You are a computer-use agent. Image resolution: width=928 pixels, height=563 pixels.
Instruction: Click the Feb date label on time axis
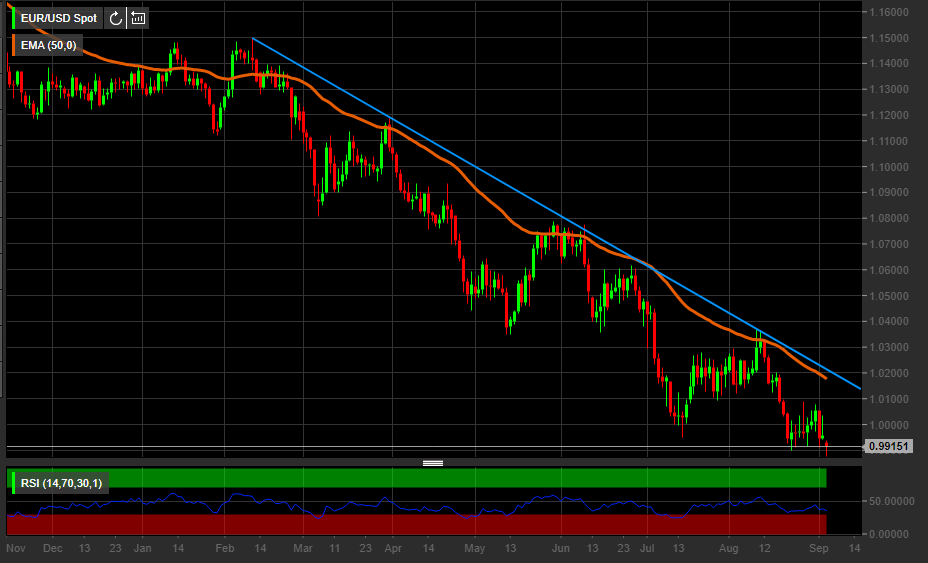(225, 548)
